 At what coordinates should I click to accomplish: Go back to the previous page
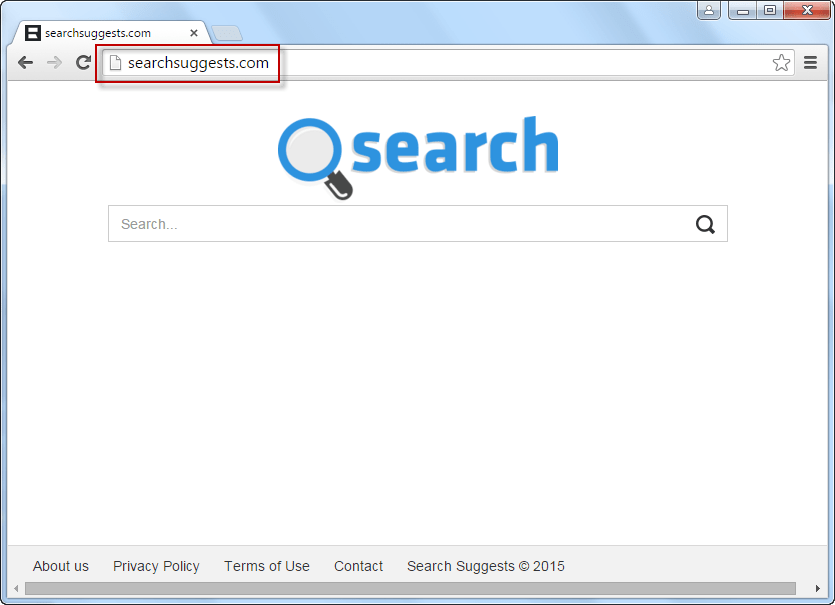26,63
